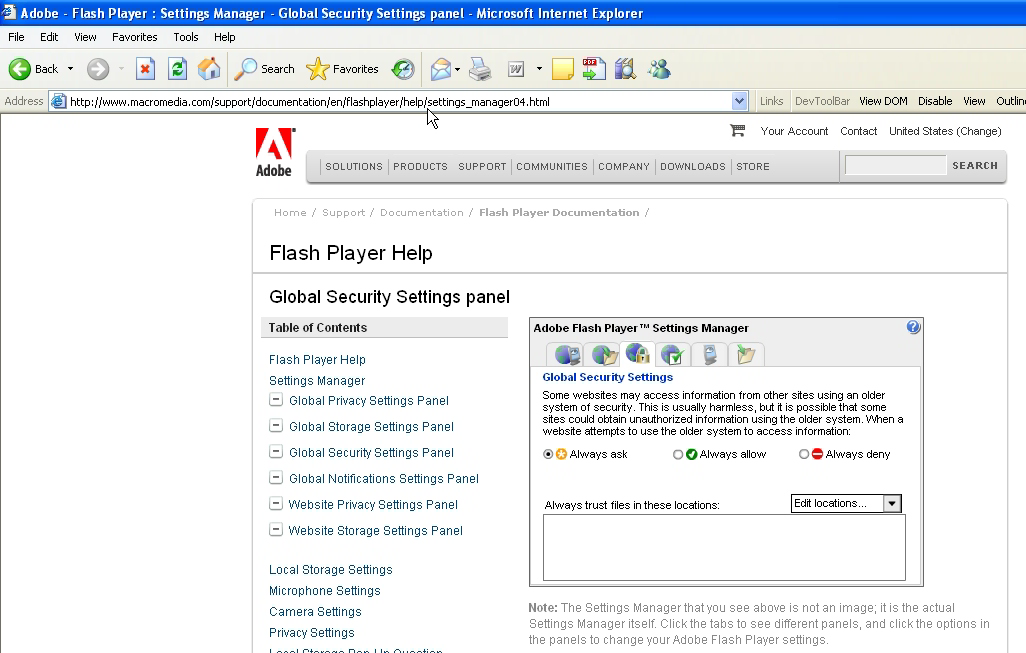
Task: Open the PRODUCTS navigation item
Action: [x=420, y=166]
